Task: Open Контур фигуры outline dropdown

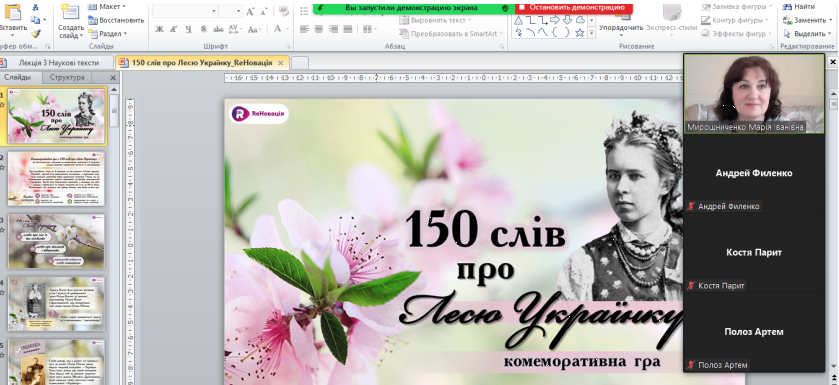Action: [x=735, y=20]
